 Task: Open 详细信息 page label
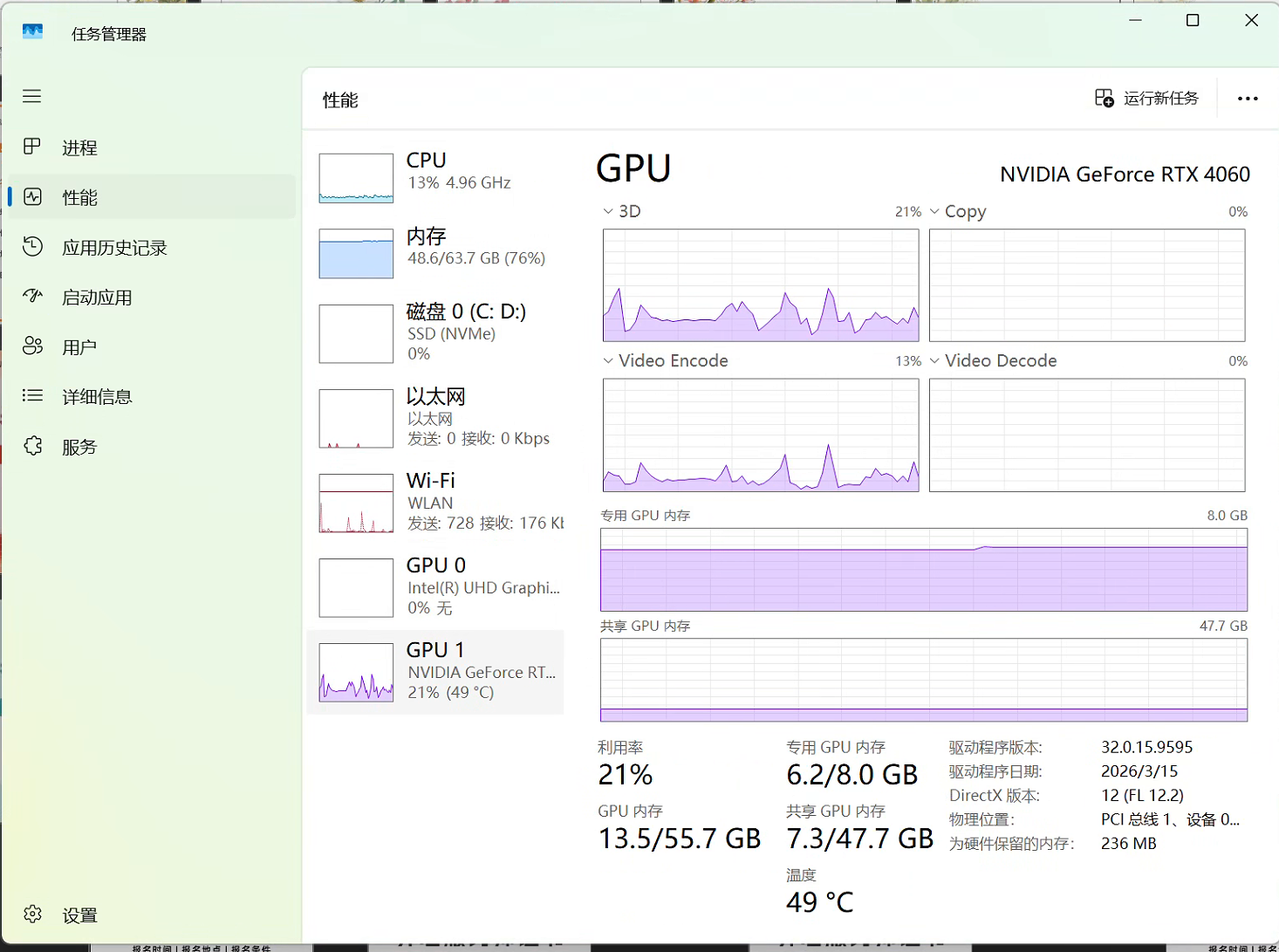coord(97,397)
